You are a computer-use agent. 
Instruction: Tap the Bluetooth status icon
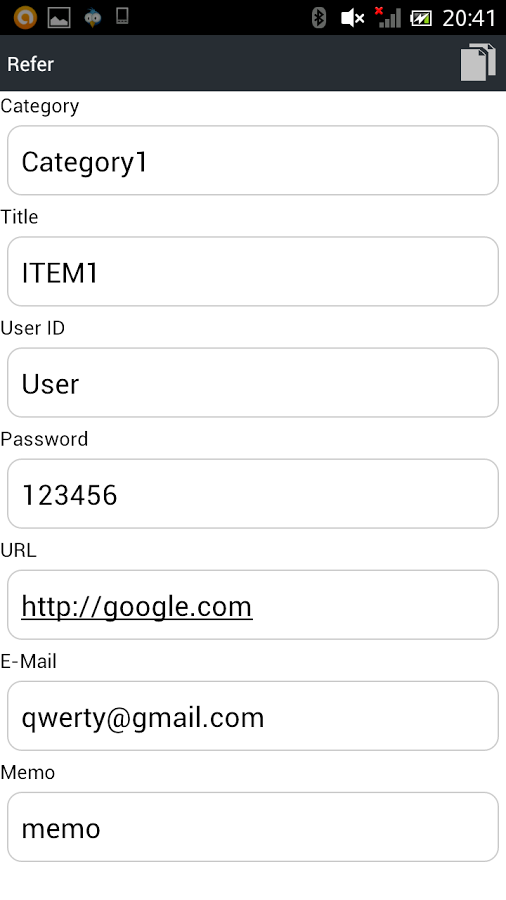tap(318, 18)
